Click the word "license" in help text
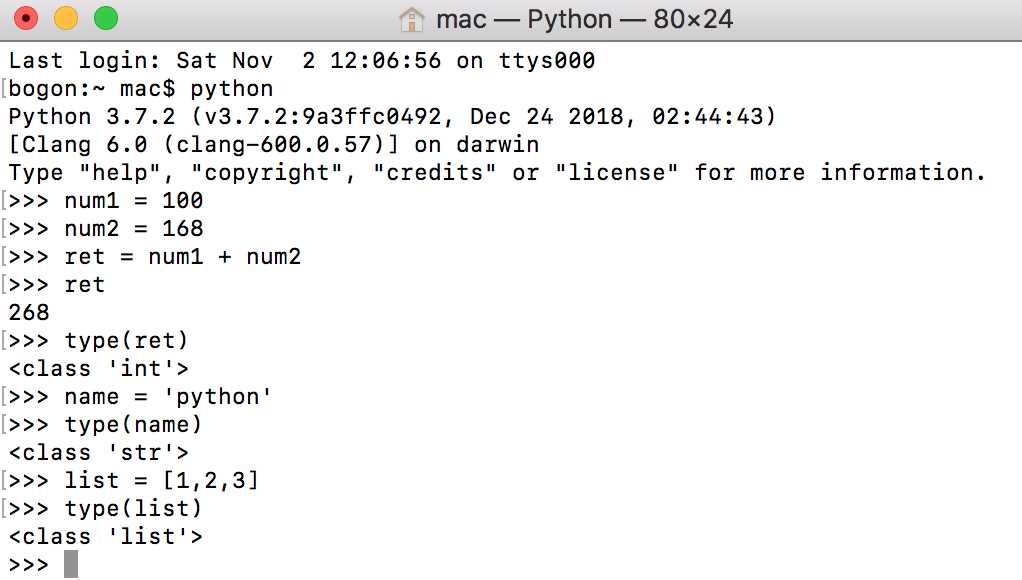 (617, 172)
